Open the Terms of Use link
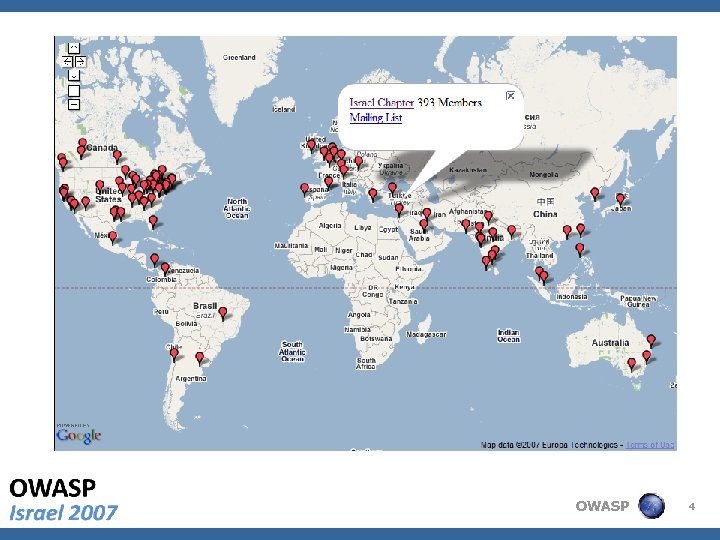 [650, 445]
